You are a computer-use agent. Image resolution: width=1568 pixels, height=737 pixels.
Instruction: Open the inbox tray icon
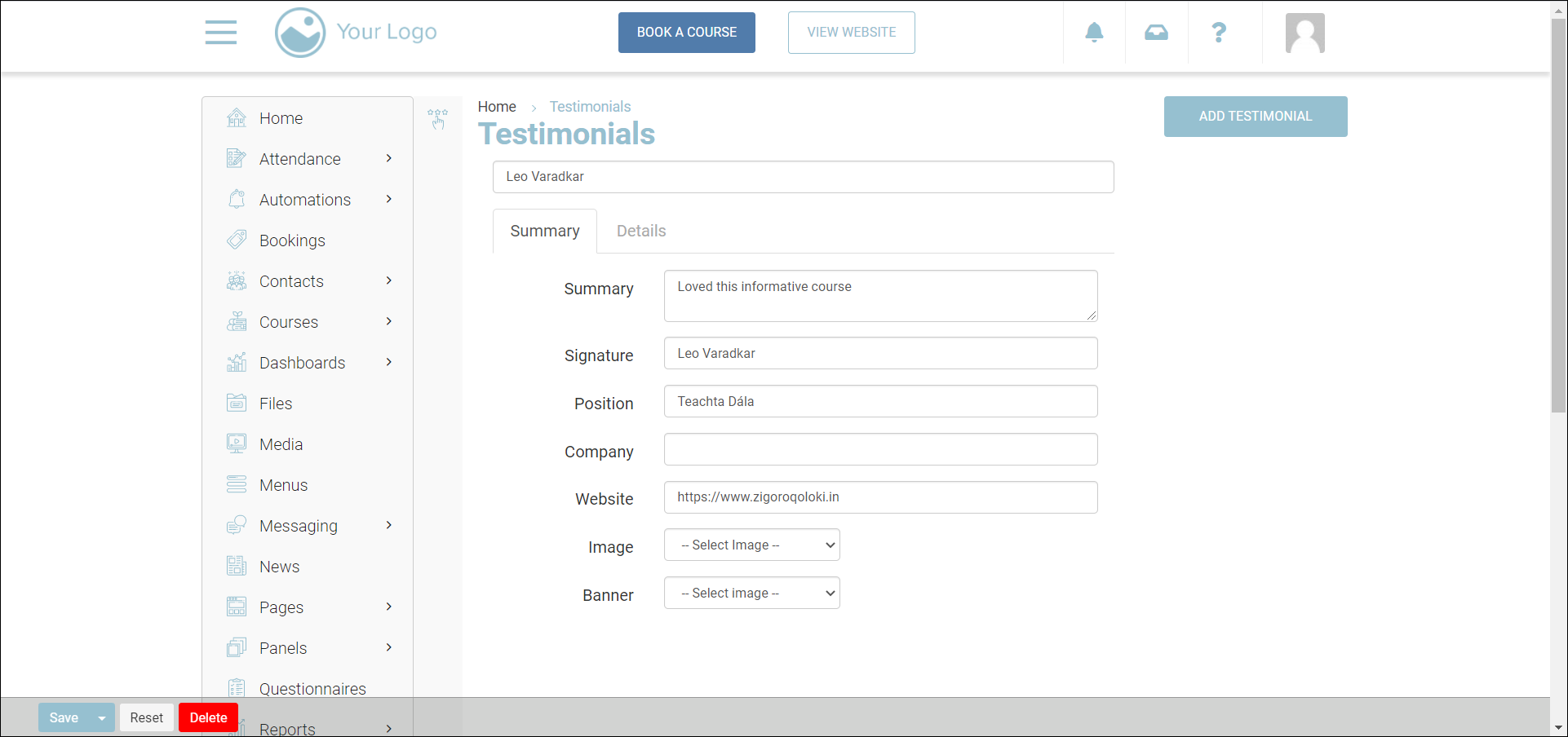tap(1156, 33)
